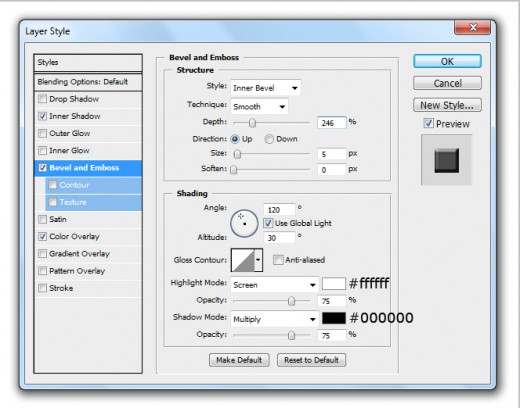Select Blending Options: Default in list
This screenshot has height=408, width=520.
coord(88,82)
